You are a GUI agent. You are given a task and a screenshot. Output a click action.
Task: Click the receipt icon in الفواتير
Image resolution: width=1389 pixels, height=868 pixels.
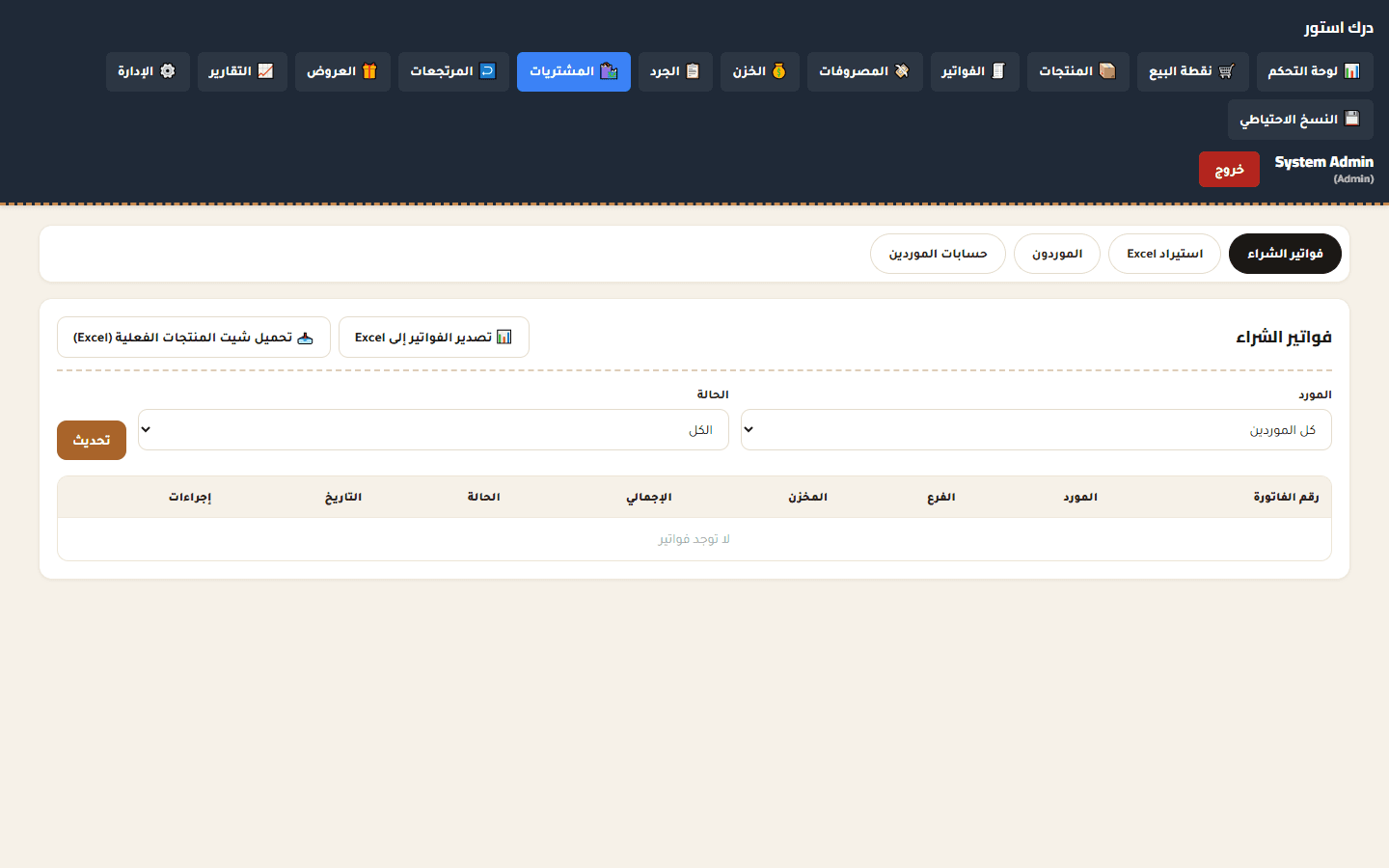coord(998,71)
